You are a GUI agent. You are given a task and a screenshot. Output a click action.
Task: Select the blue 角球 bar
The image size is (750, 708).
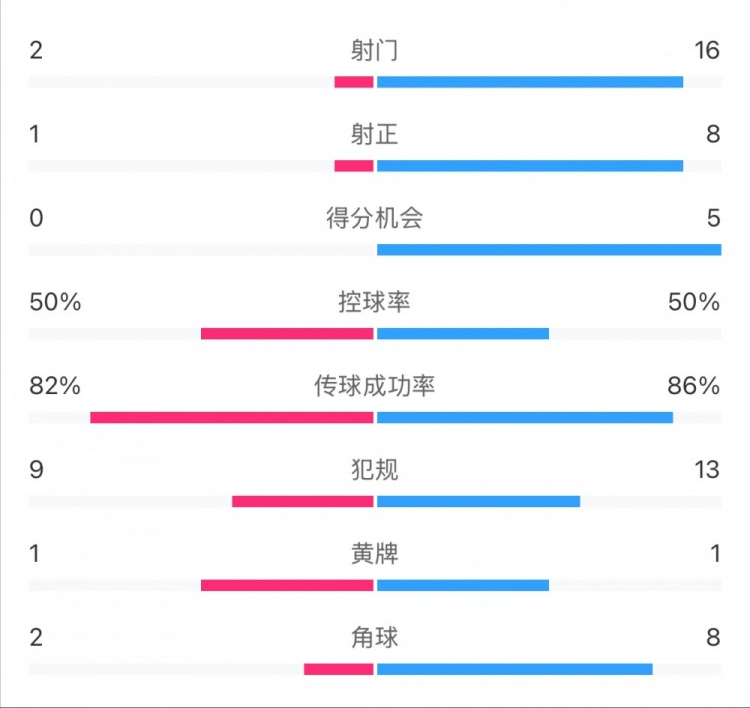click(514, 669)
